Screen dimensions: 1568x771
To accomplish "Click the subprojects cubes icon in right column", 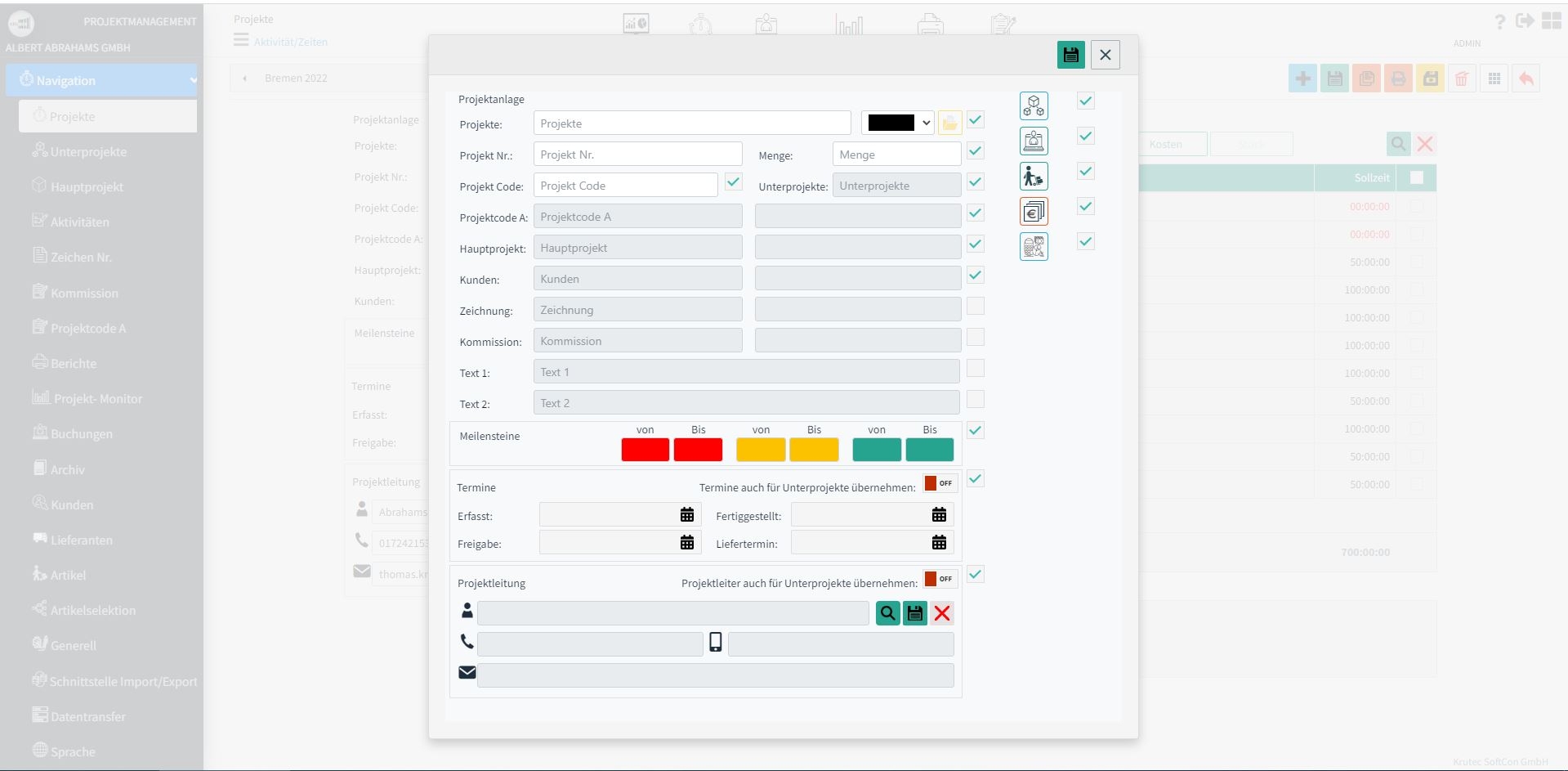I will click(x=1034, y=105).
